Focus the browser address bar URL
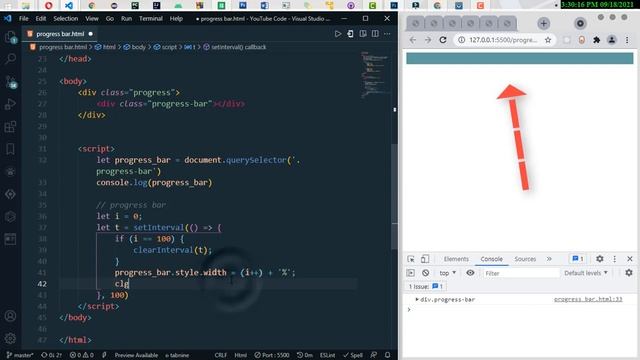Image resolution: width=640 pixels, height=360 pixels. click(x=503, y=40)
